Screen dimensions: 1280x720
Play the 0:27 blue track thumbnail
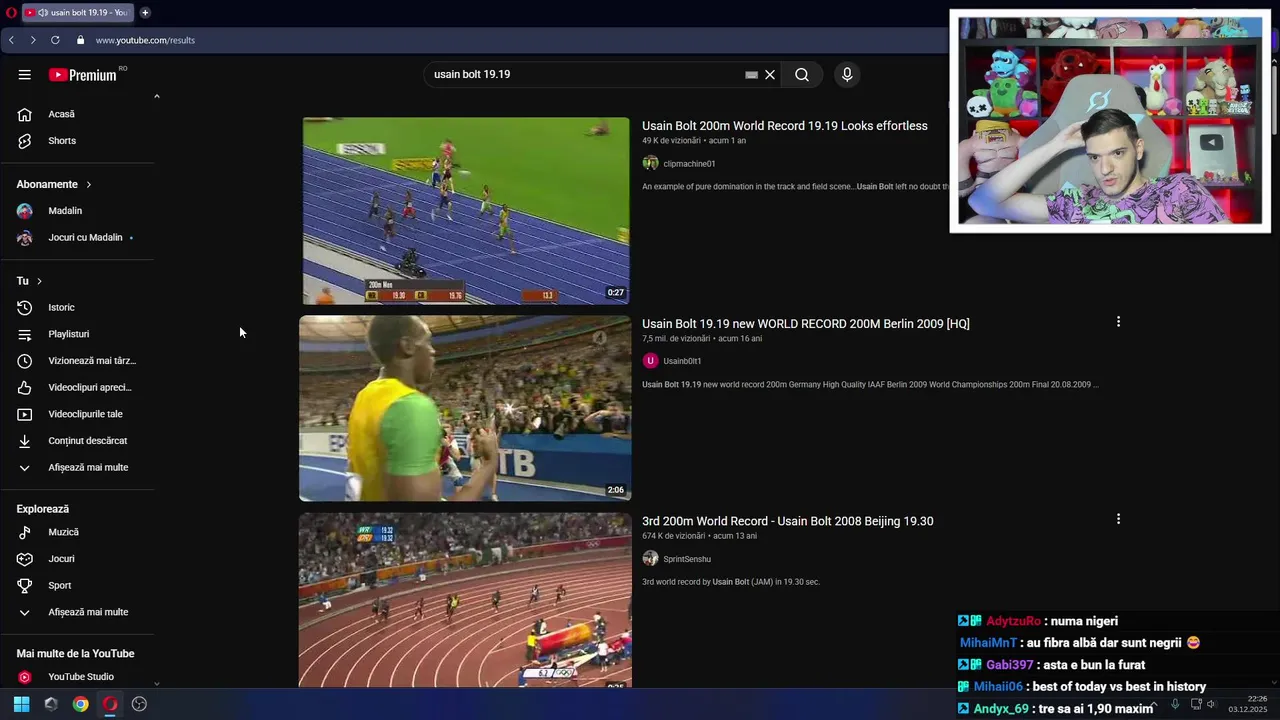[x=466, y=211]
